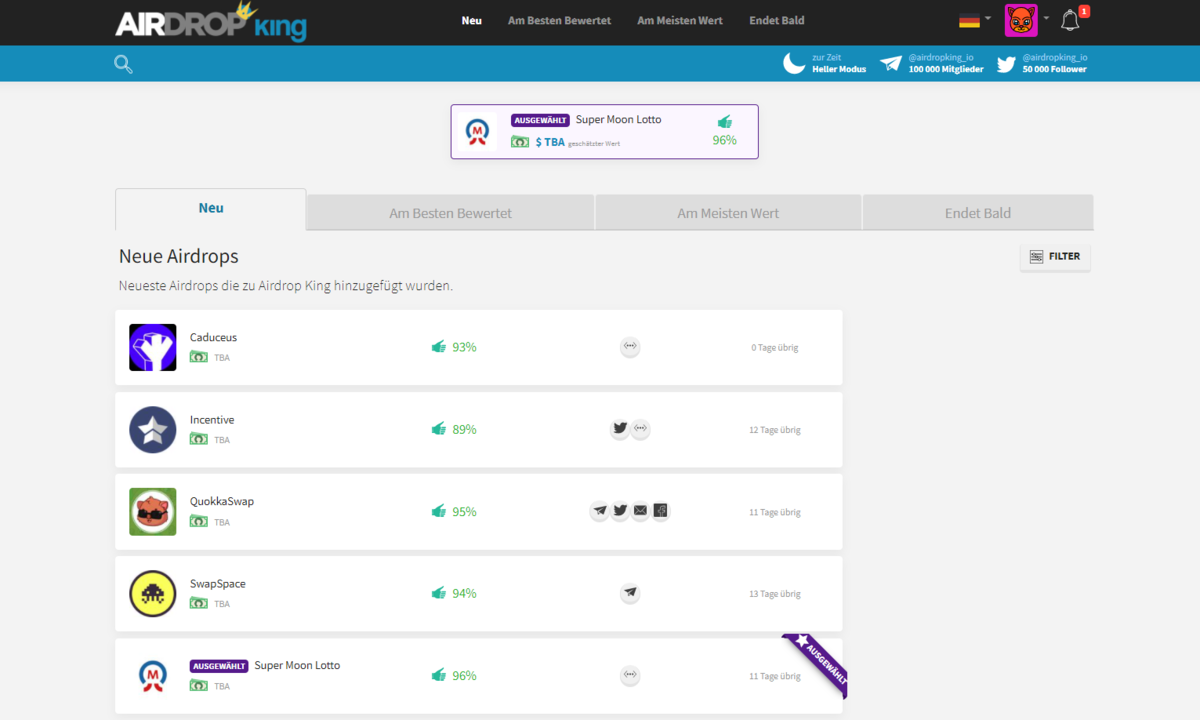Switch to the Am Meisten Wert tab
1200x720 pixels.
(x=728, y=213)
